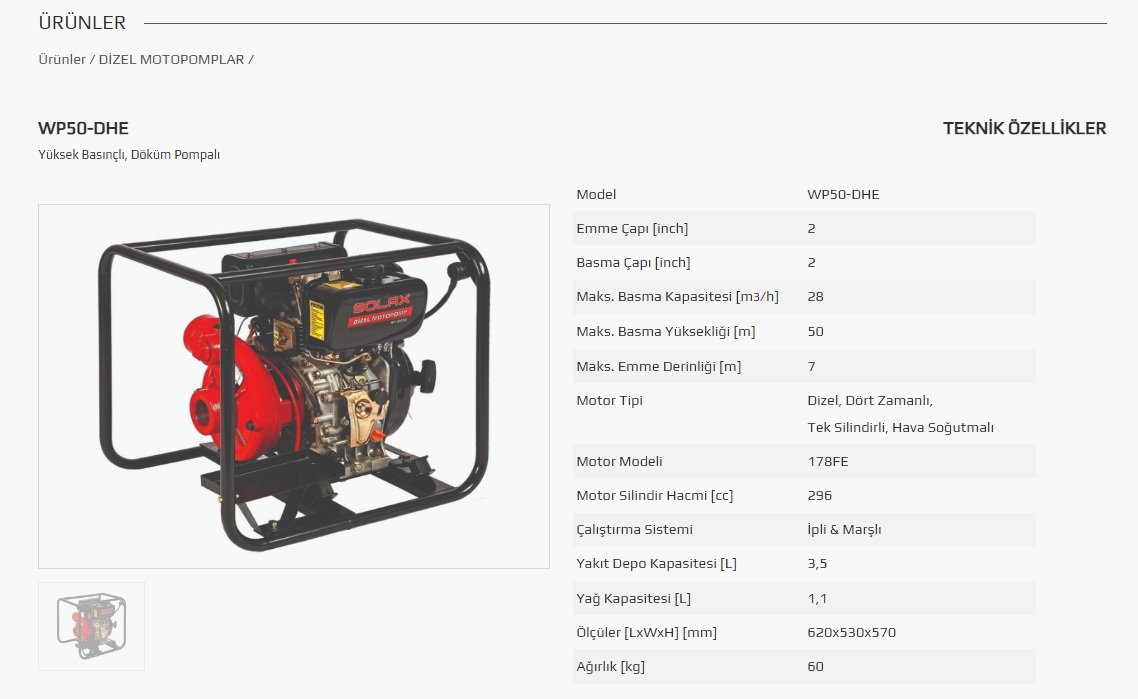Click the 'Yakıt Depo Kapasitesi [L]' label
1138x699 pixels.
657,564
